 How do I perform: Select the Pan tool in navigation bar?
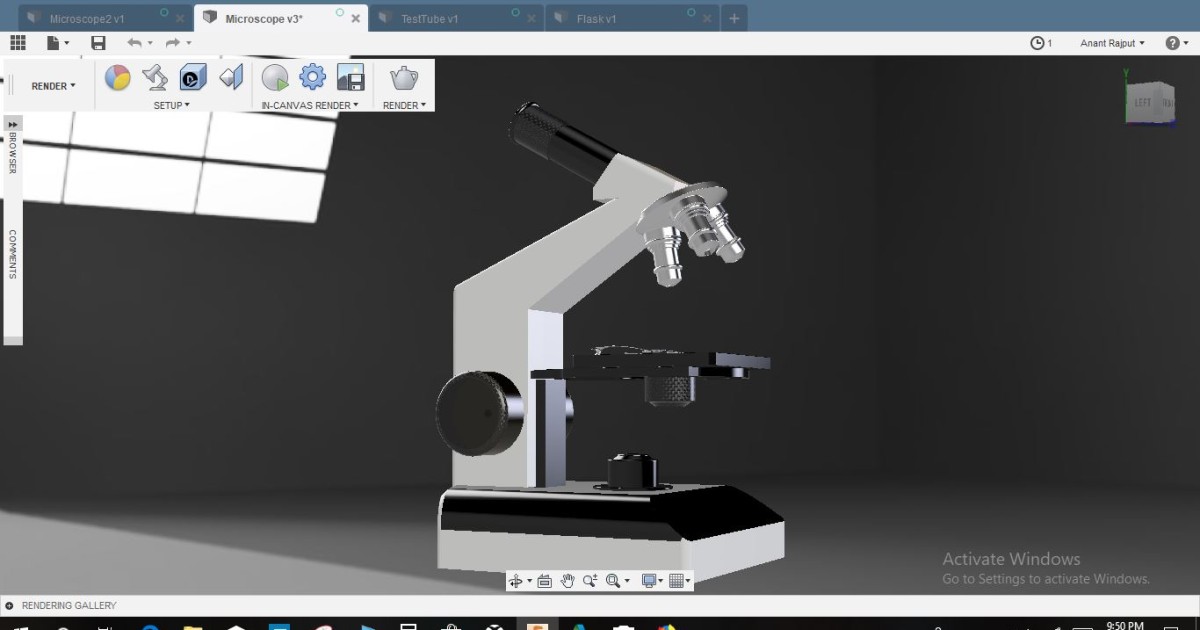[x=567, y=580]
